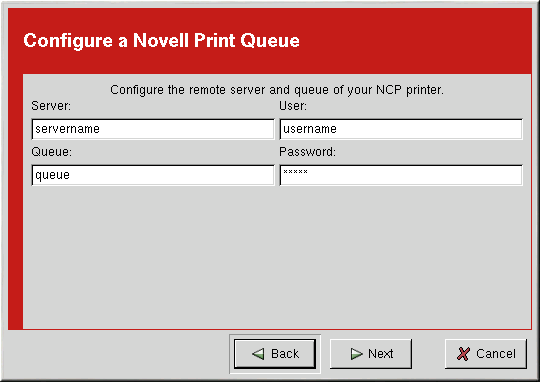Click the right-pointing arrow icon on Next
Viewport: 540px width, 382px height.
pyautogui.click(x=356, y=354)
